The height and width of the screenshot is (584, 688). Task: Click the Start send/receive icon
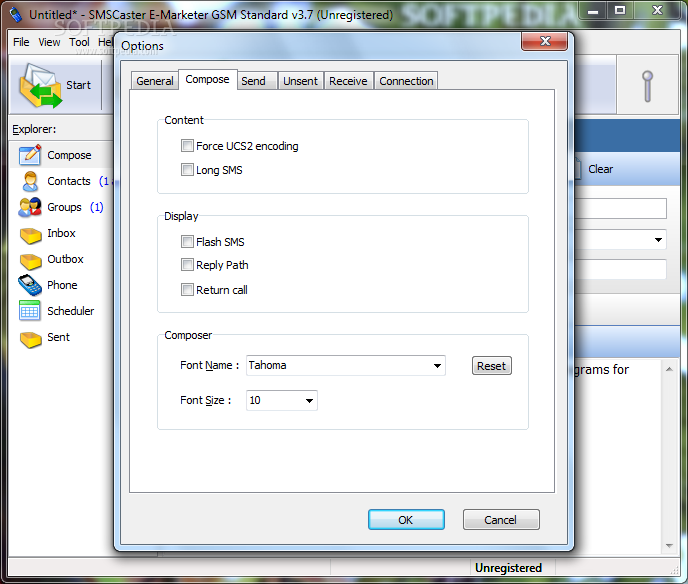pyautogui.click(x=40, y=86)
